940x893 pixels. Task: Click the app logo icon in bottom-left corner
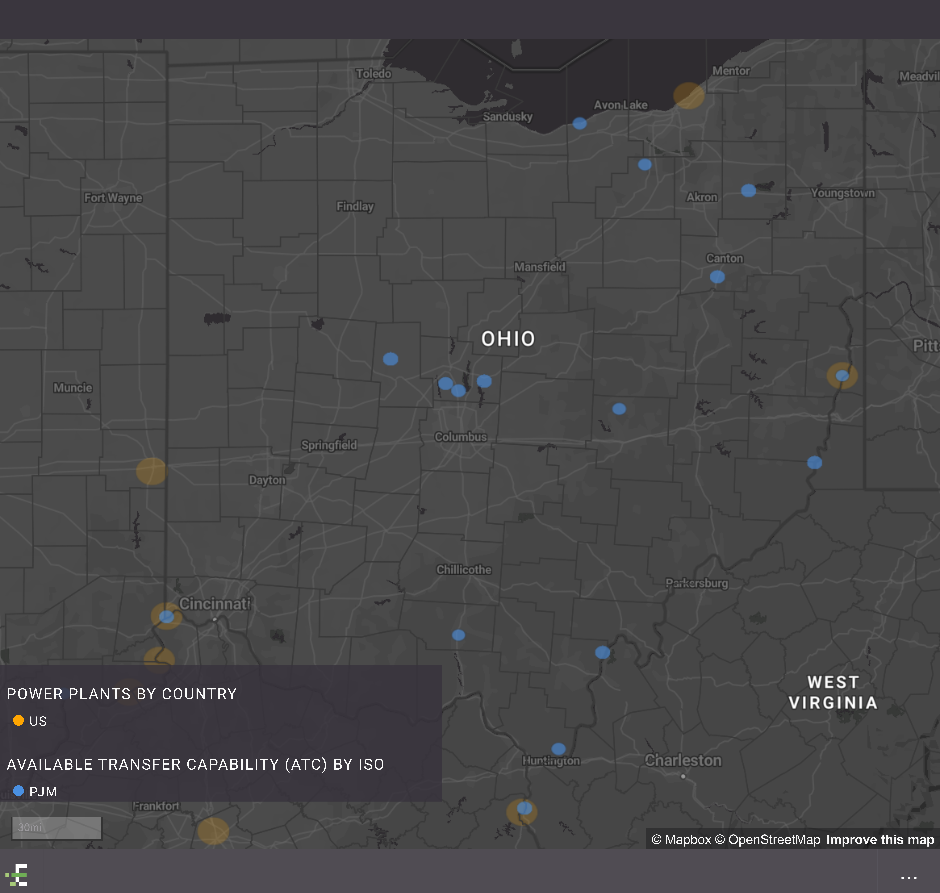(x=16, y=876)
